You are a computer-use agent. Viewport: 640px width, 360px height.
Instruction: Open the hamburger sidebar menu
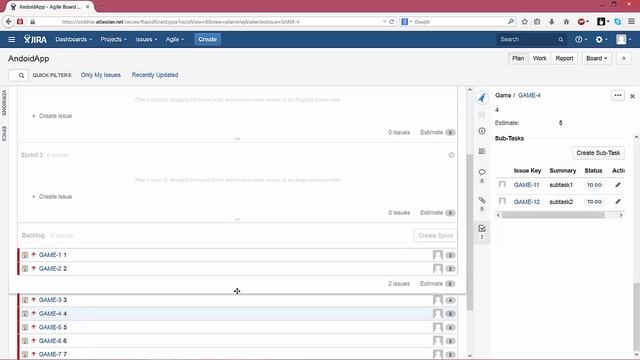coord(11,40)
